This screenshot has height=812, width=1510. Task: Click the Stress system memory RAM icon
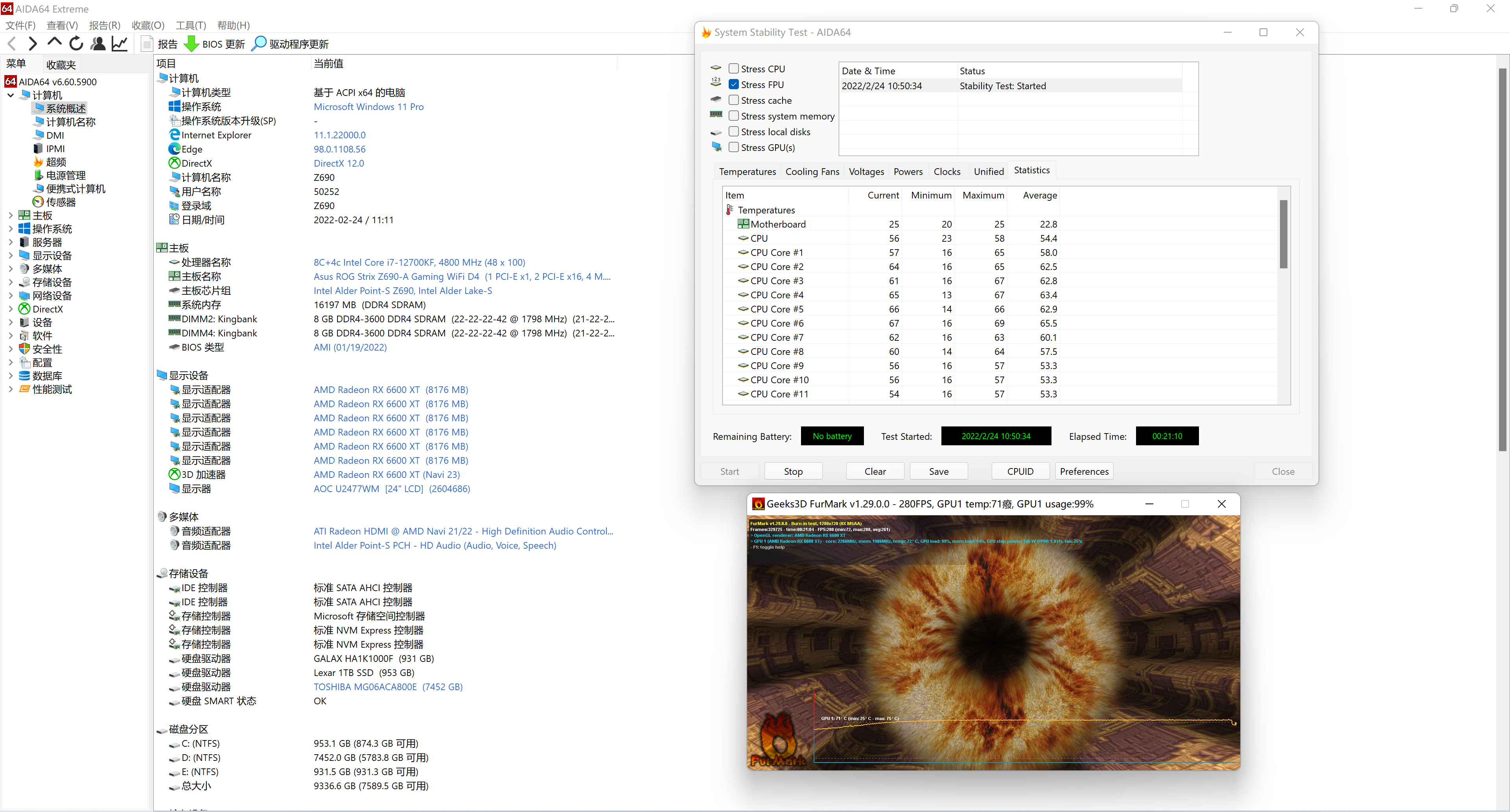(716, 114)
